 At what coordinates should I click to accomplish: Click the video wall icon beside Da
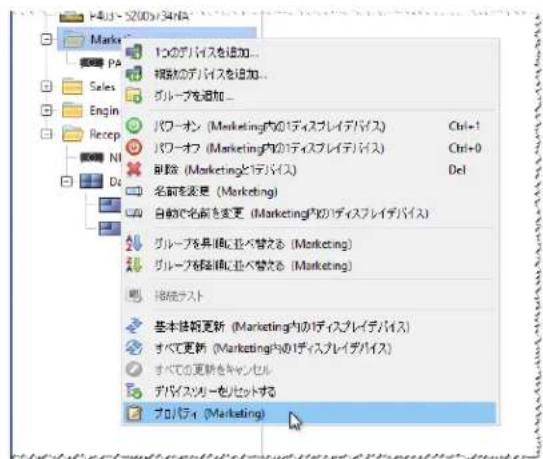coord(91,181)
